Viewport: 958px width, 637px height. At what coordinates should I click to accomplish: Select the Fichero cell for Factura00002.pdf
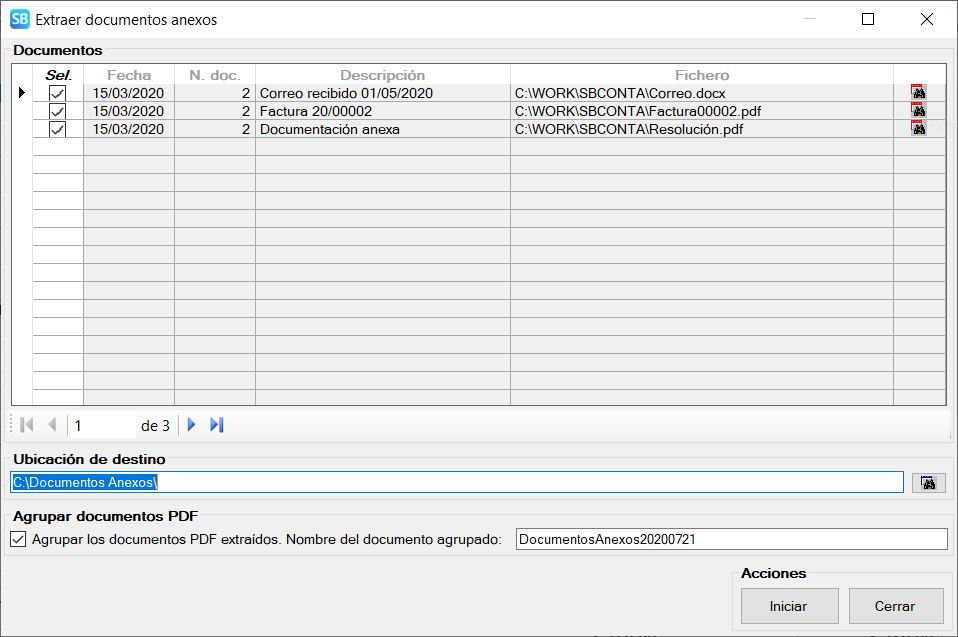[700, 111]
